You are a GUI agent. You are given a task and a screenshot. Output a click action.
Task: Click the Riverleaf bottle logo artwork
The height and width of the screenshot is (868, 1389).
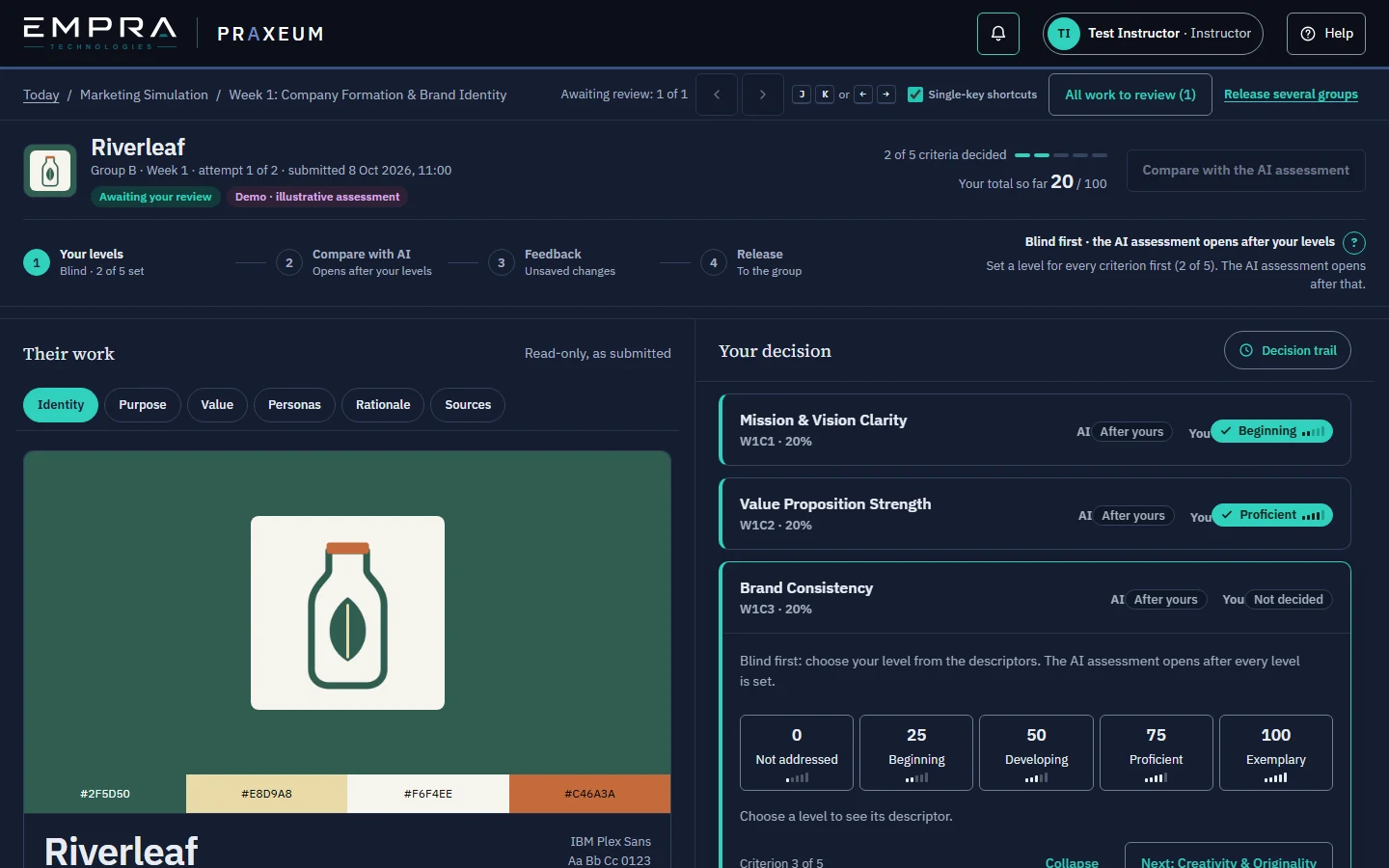pos(347,613)
